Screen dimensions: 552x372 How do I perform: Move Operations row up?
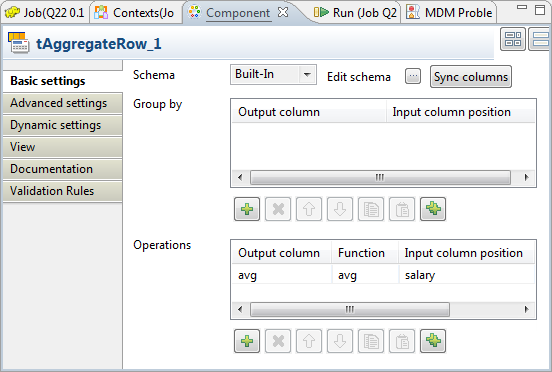[x=309, y=341]
